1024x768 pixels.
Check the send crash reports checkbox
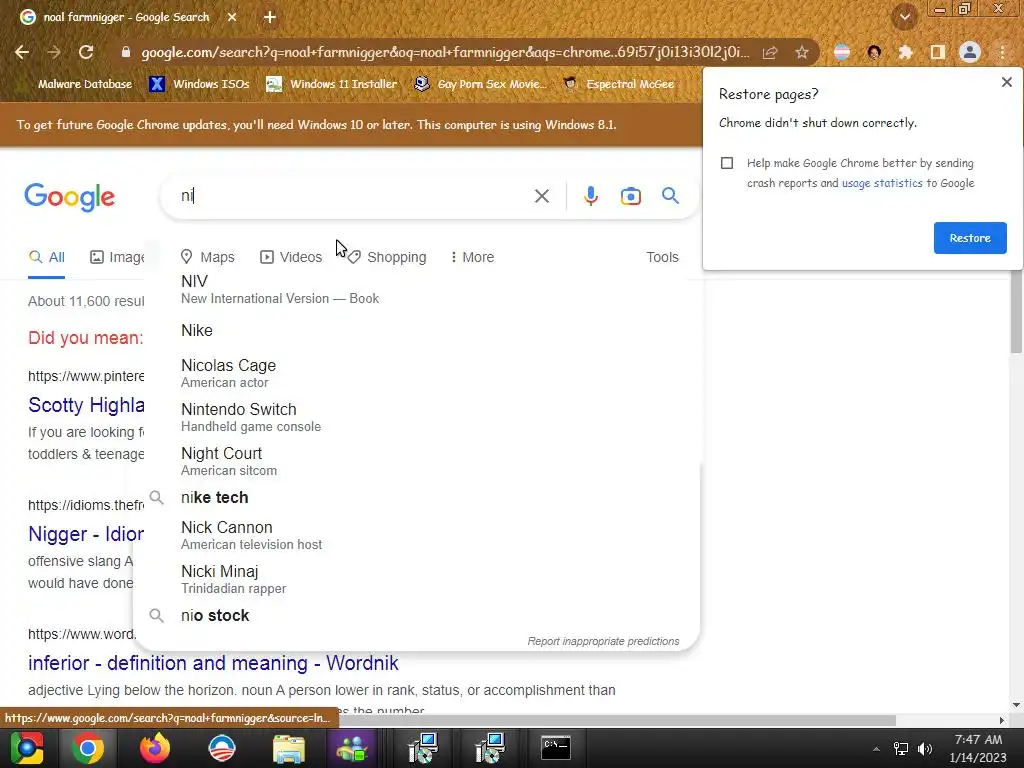(727, 163)
